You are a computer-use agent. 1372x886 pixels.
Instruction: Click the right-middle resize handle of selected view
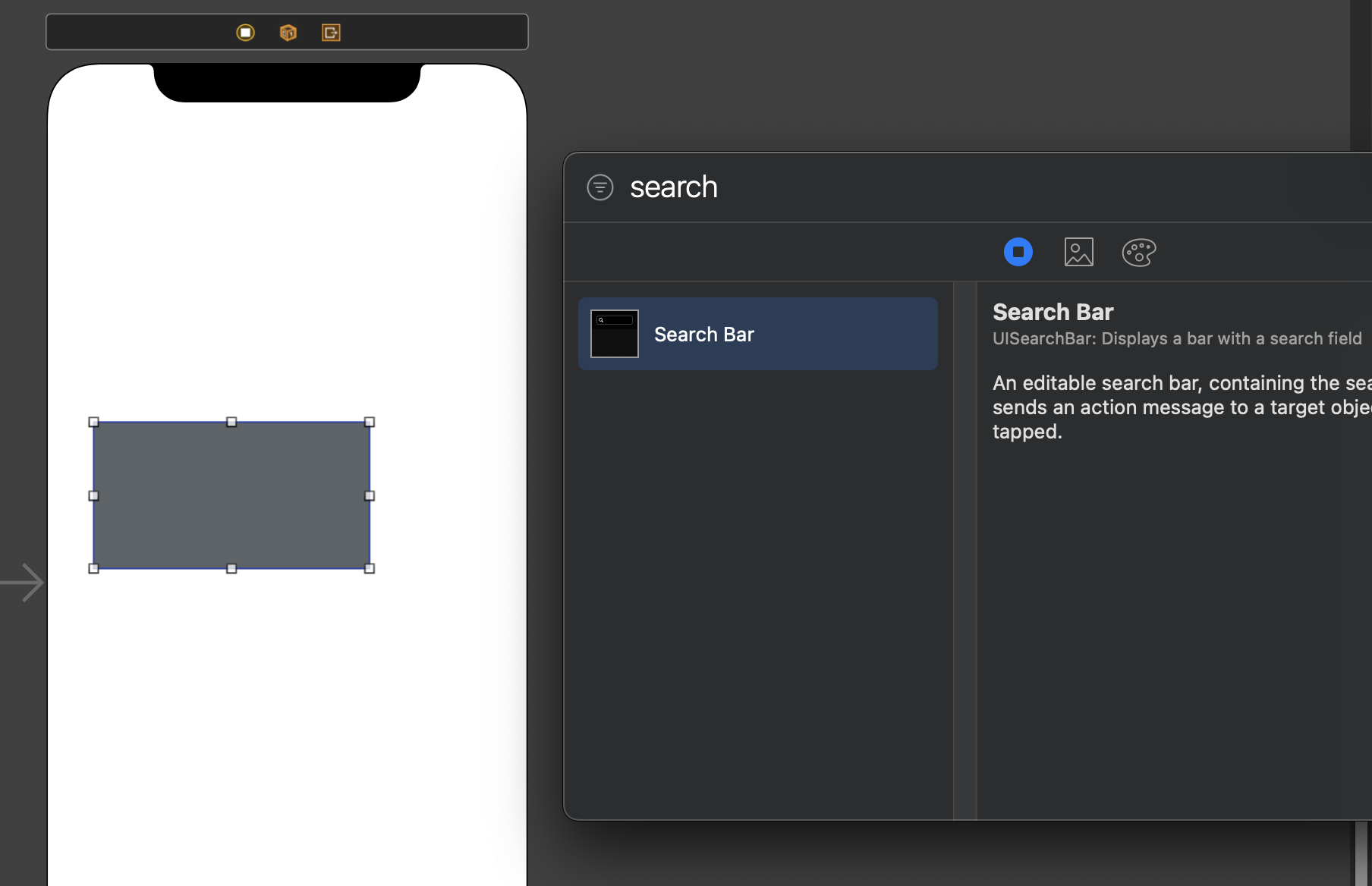click(x=370, y=495)
